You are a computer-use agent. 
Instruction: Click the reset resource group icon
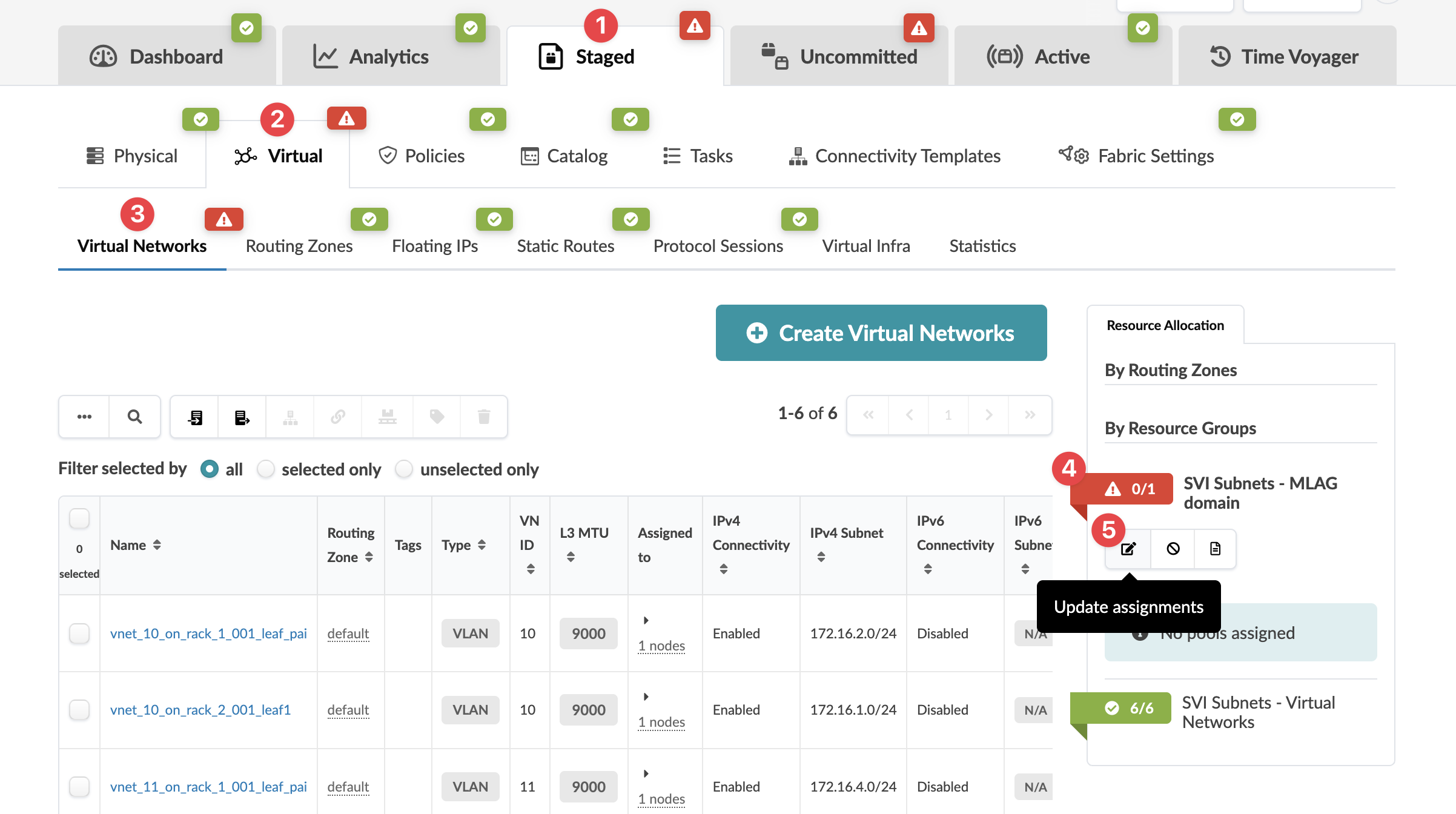click(x=1173, y=549)
